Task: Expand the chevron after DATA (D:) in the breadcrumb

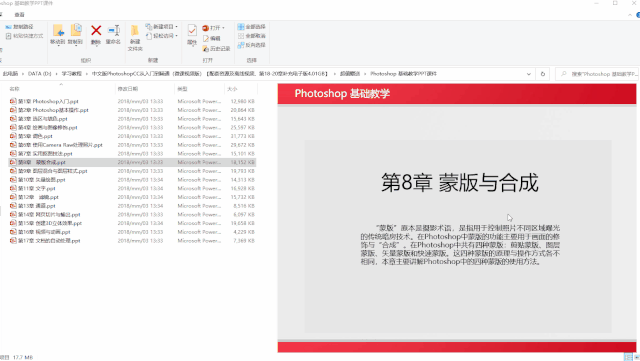Action: (56, 74)
